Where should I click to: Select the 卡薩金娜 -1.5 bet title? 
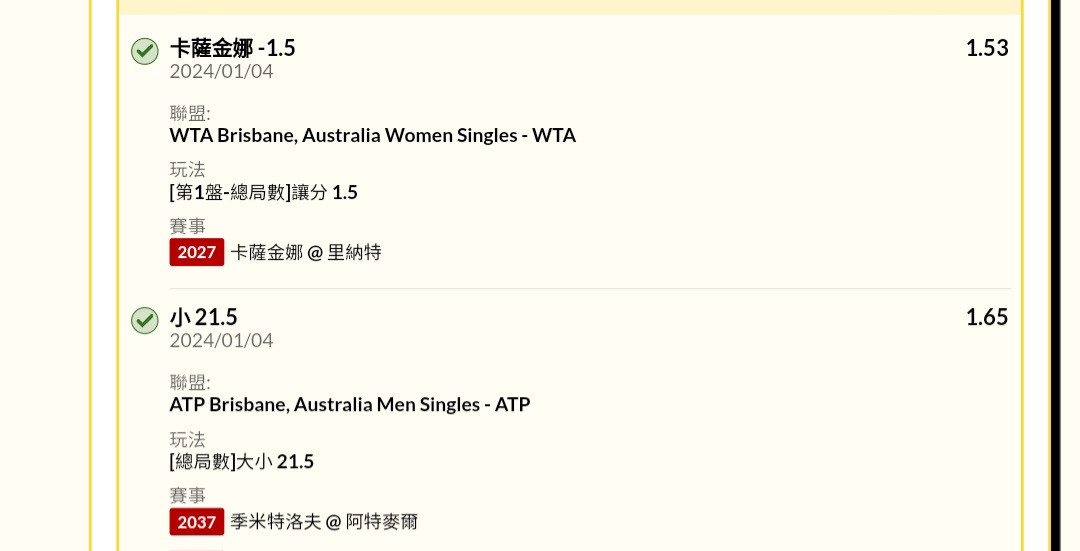point(232,47)
